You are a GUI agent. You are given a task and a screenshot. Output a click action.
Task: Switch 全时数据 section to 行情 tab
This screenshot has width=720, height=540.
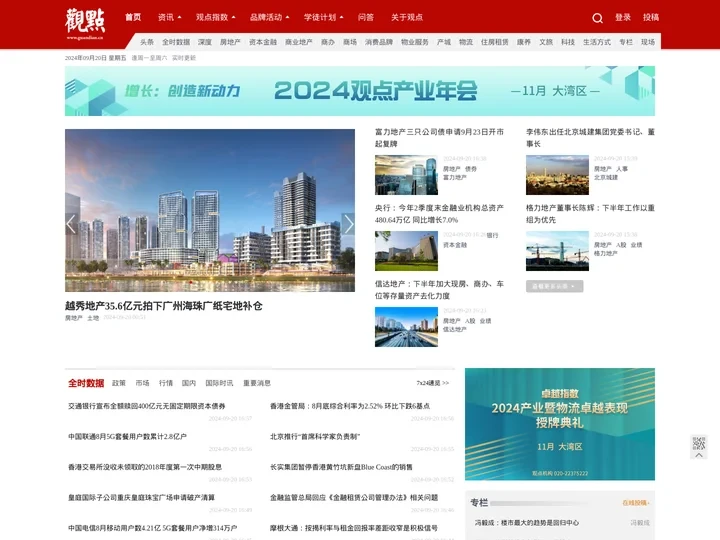166,383
